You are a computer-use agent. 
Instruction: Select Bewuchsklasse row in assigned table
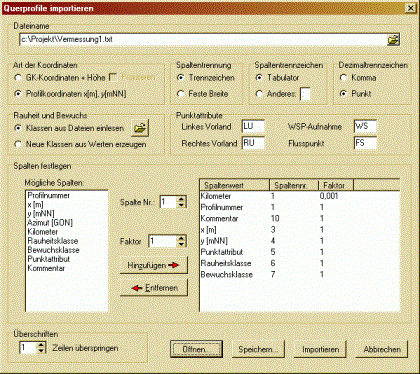299,275
